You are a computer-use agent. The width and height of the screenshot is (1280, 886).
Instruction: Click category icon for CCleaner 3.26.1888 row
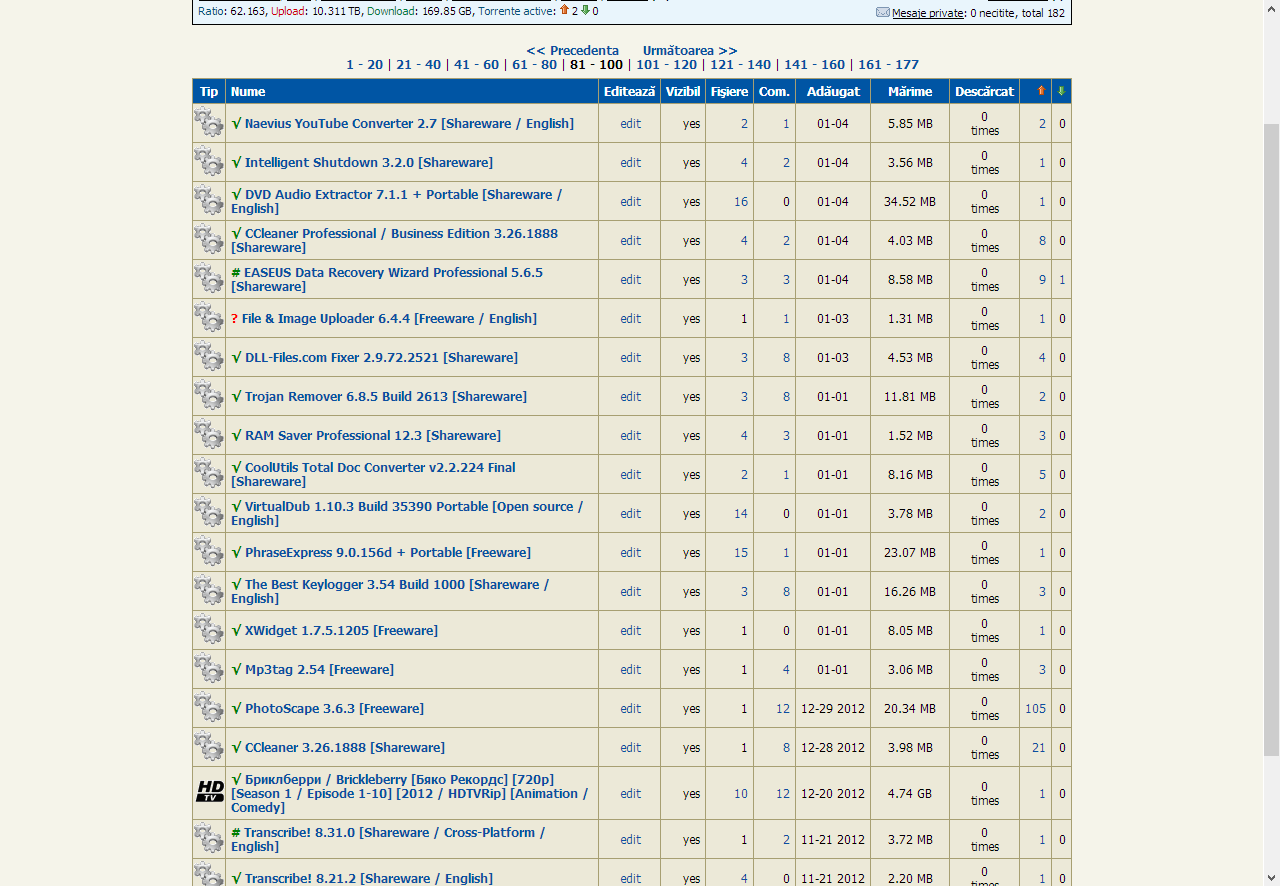pos(209,747)
